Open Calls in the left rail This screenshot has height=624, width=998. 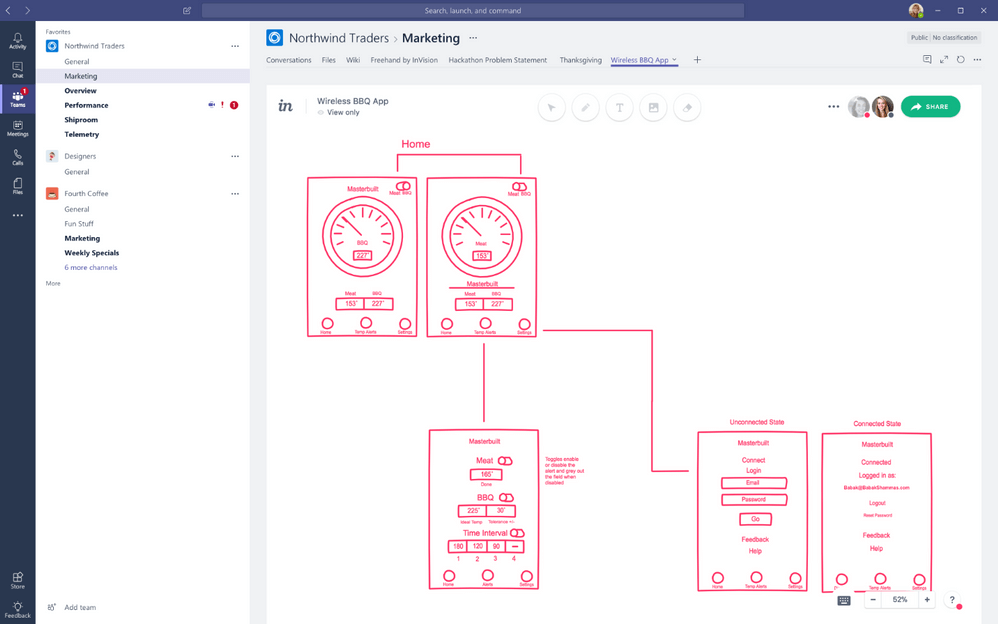click(x=17, y=157)
